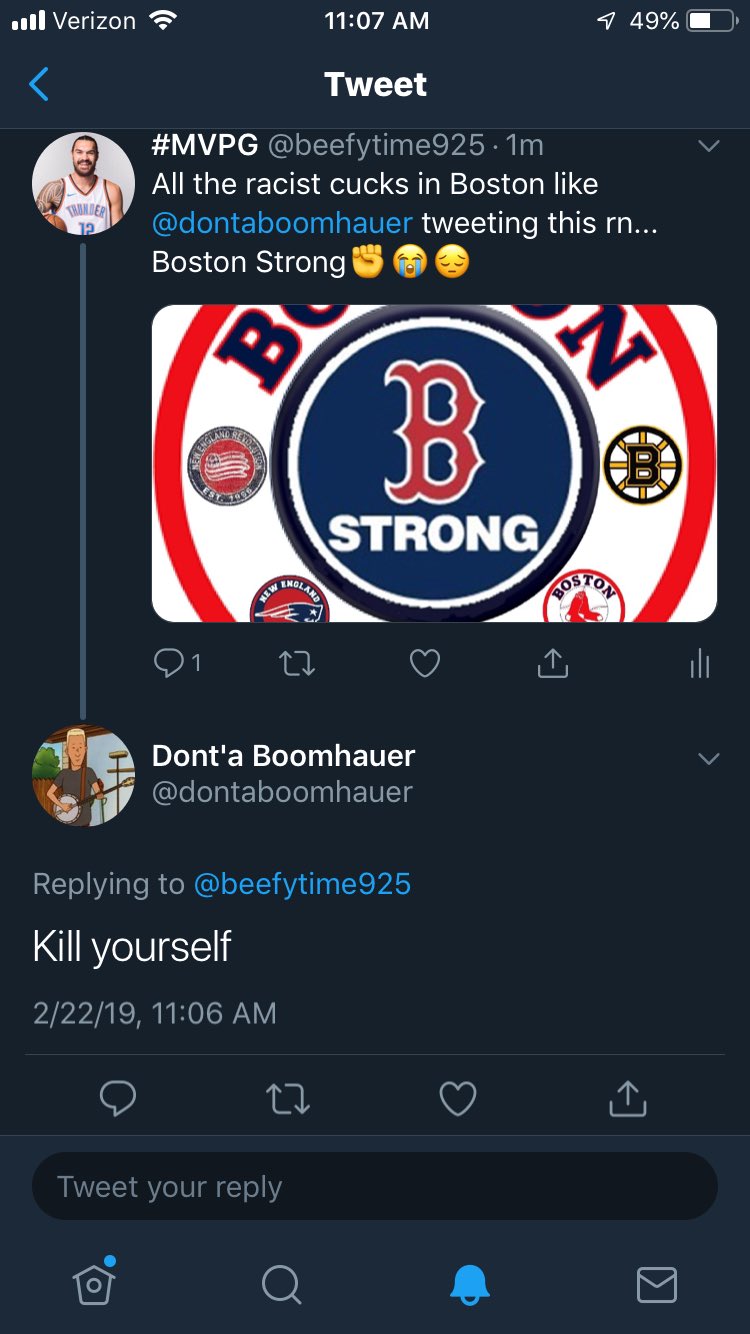
Task: Like the beefytime925 Boston Strong tweet
Action: [425, 663]
